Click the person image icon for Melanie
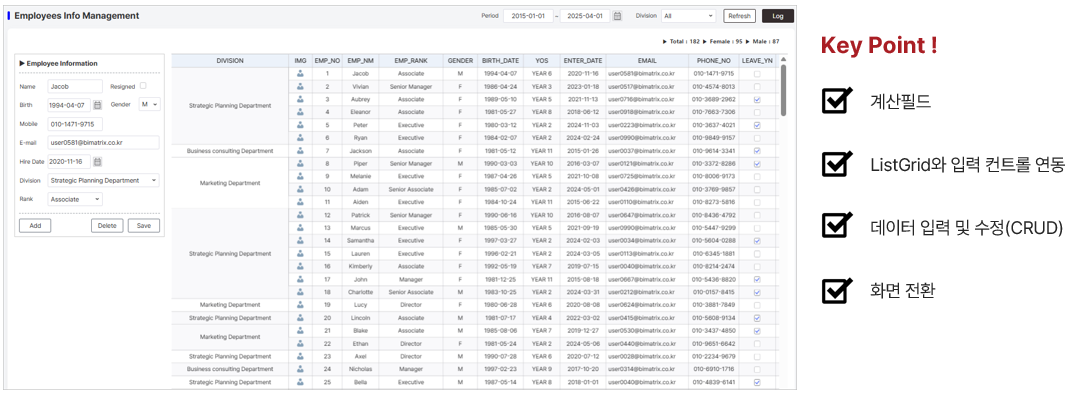1073x394 pixels. click(x=300, y=176)
